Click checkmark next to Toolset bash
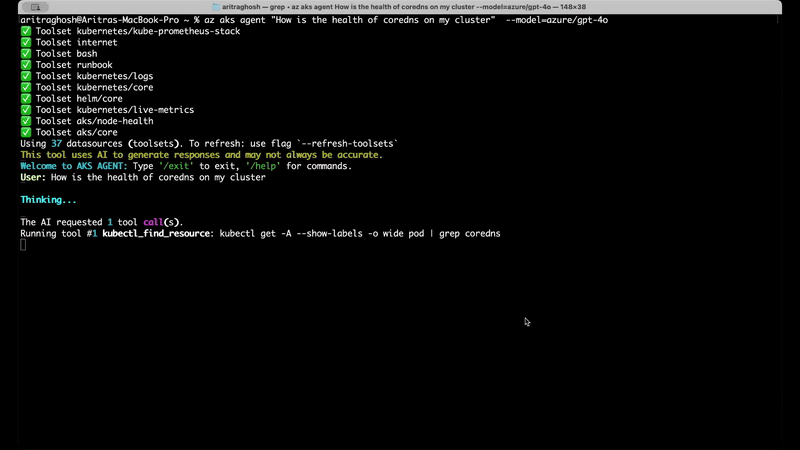 [x=26, y=54]
